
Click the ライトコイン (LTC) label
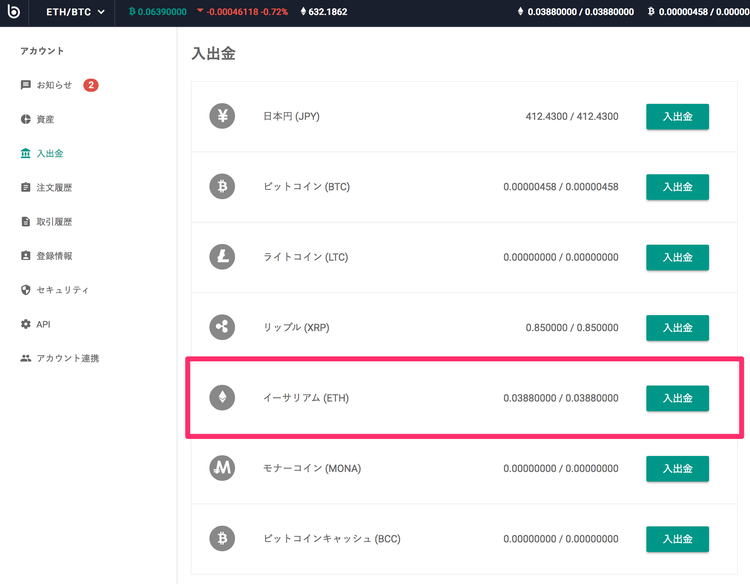pyautogui.click(x=306, y=257)
